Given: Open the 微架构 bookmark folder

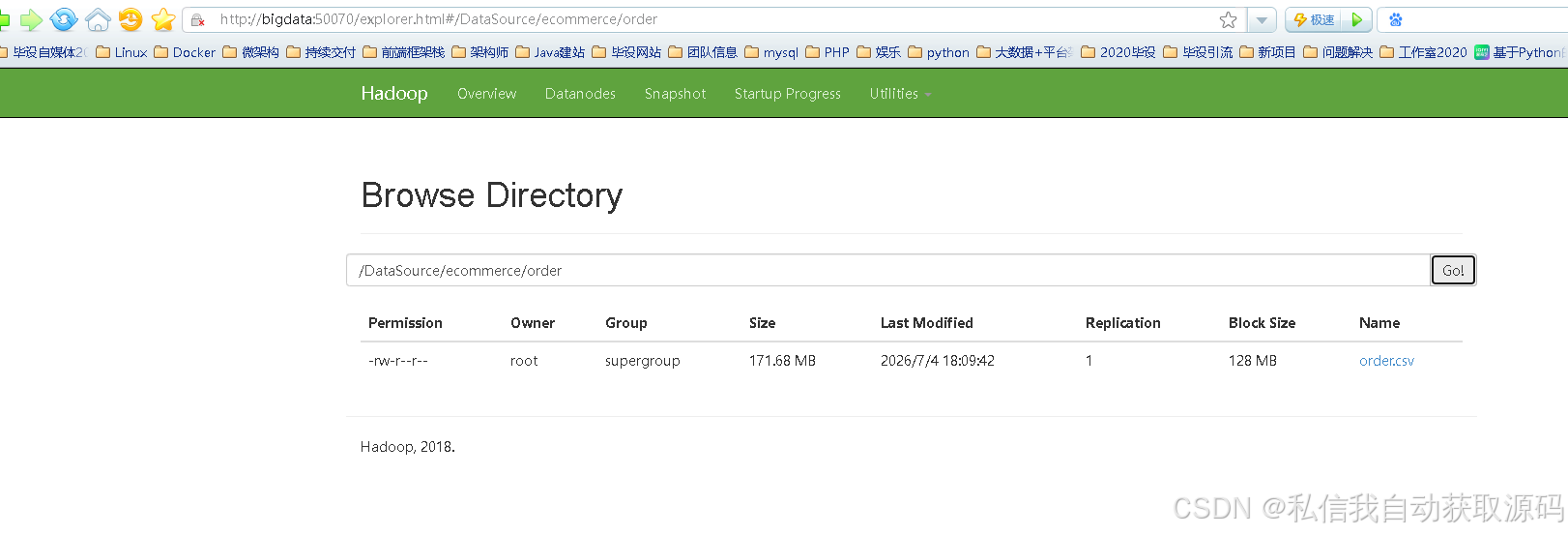Looking at the screenshot, I should [x=251, y=52].
